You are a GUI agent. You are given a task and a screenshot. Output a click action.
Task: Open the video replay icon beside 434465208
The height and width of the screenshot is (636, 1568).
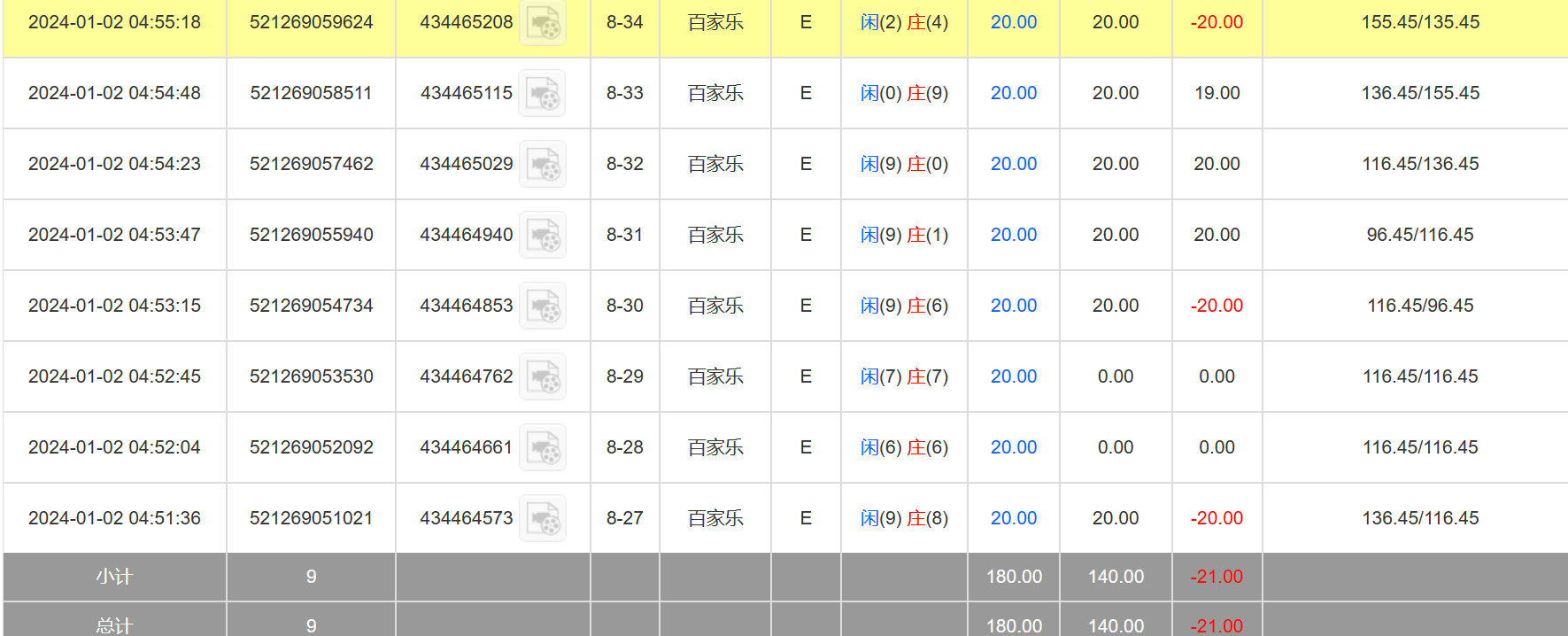point(542,23)
